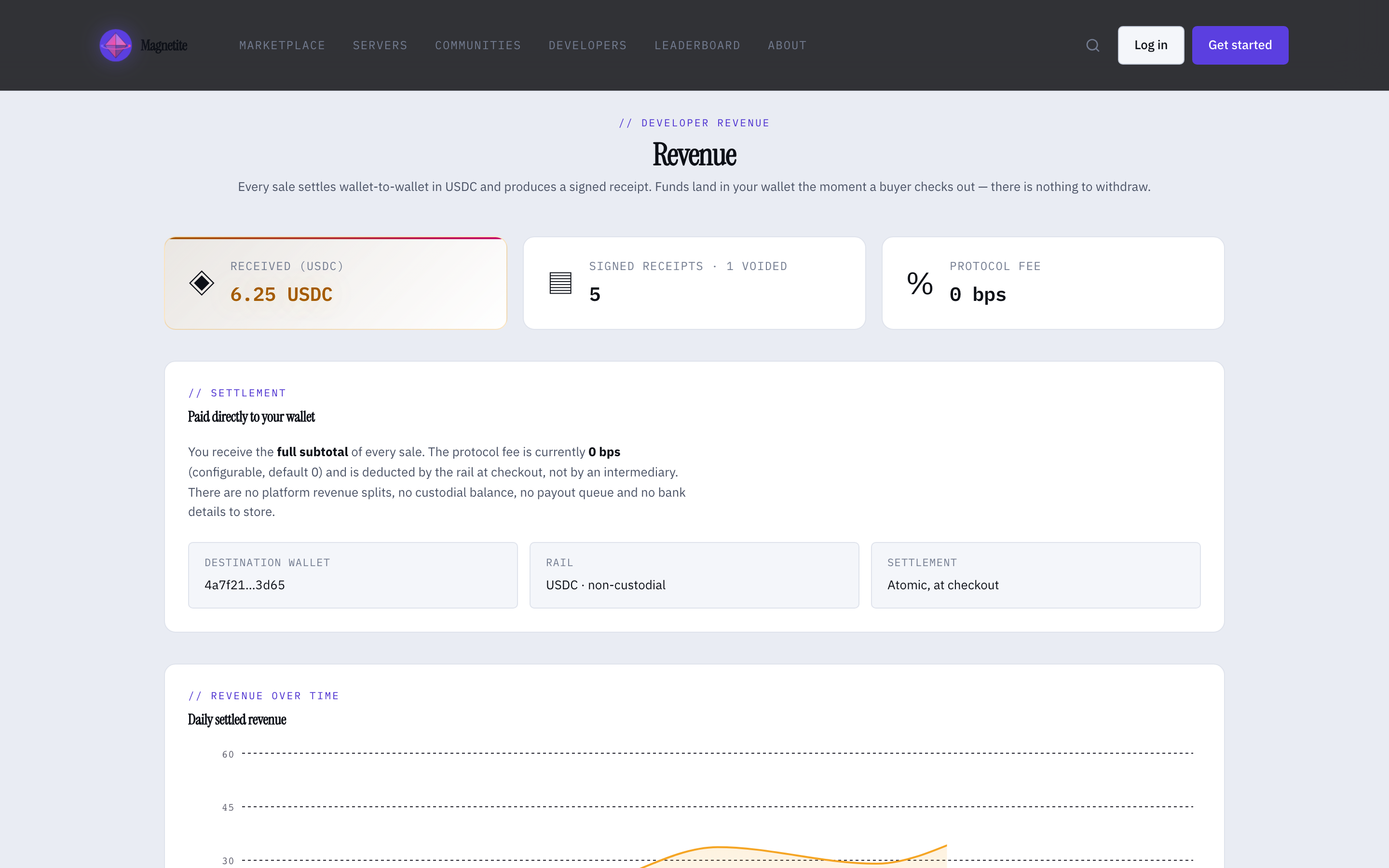Click the bold 'full subtotal' text
This screenshot has width=1389, height=868.
[x=312, y=452]
